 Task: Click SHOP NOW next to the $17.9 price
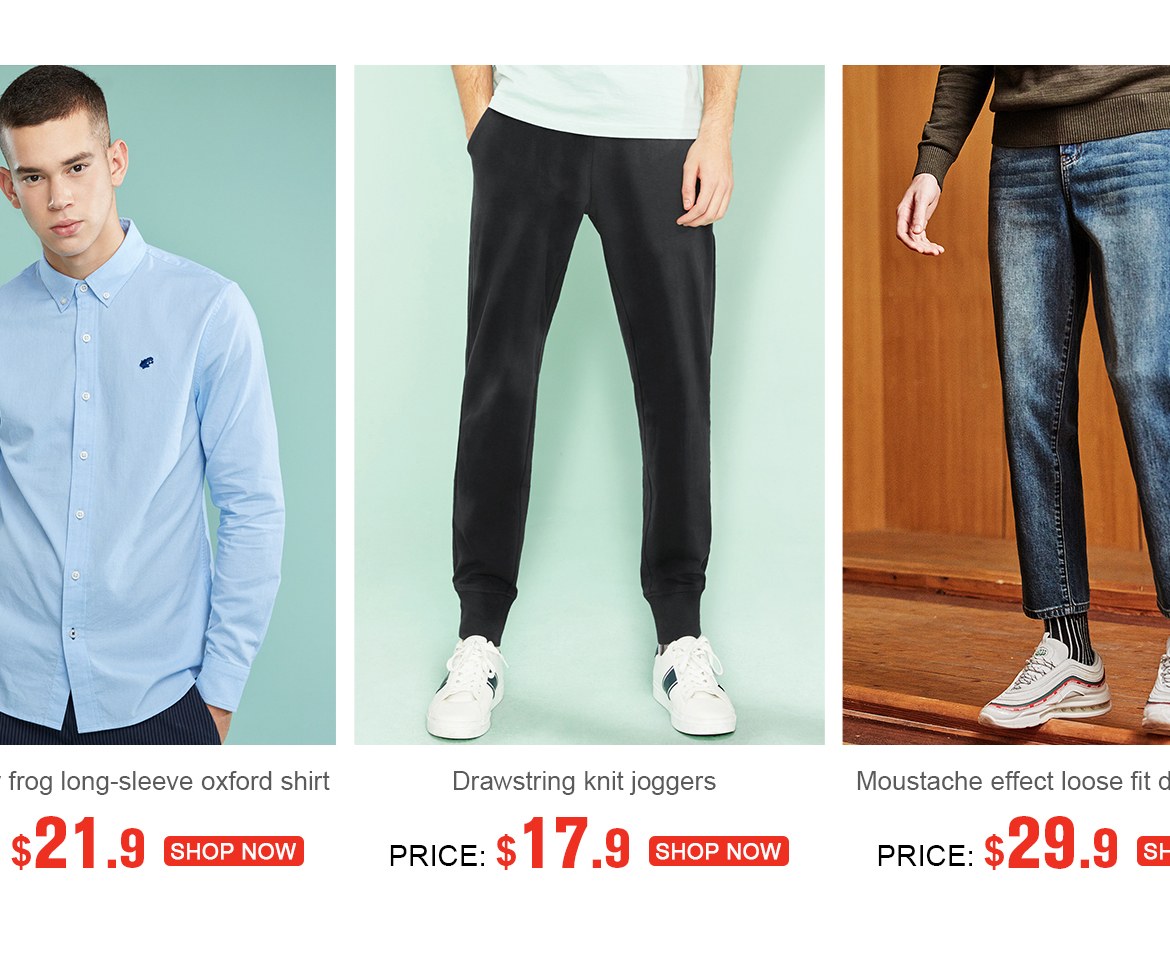click(719, 851)
